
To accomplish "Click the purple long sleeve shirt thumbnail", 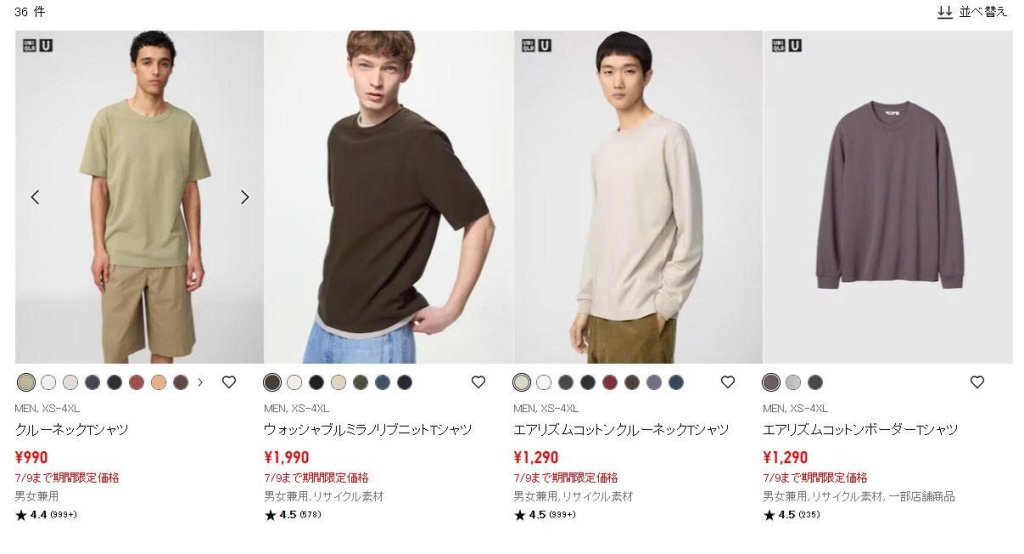I will (888, 197).
